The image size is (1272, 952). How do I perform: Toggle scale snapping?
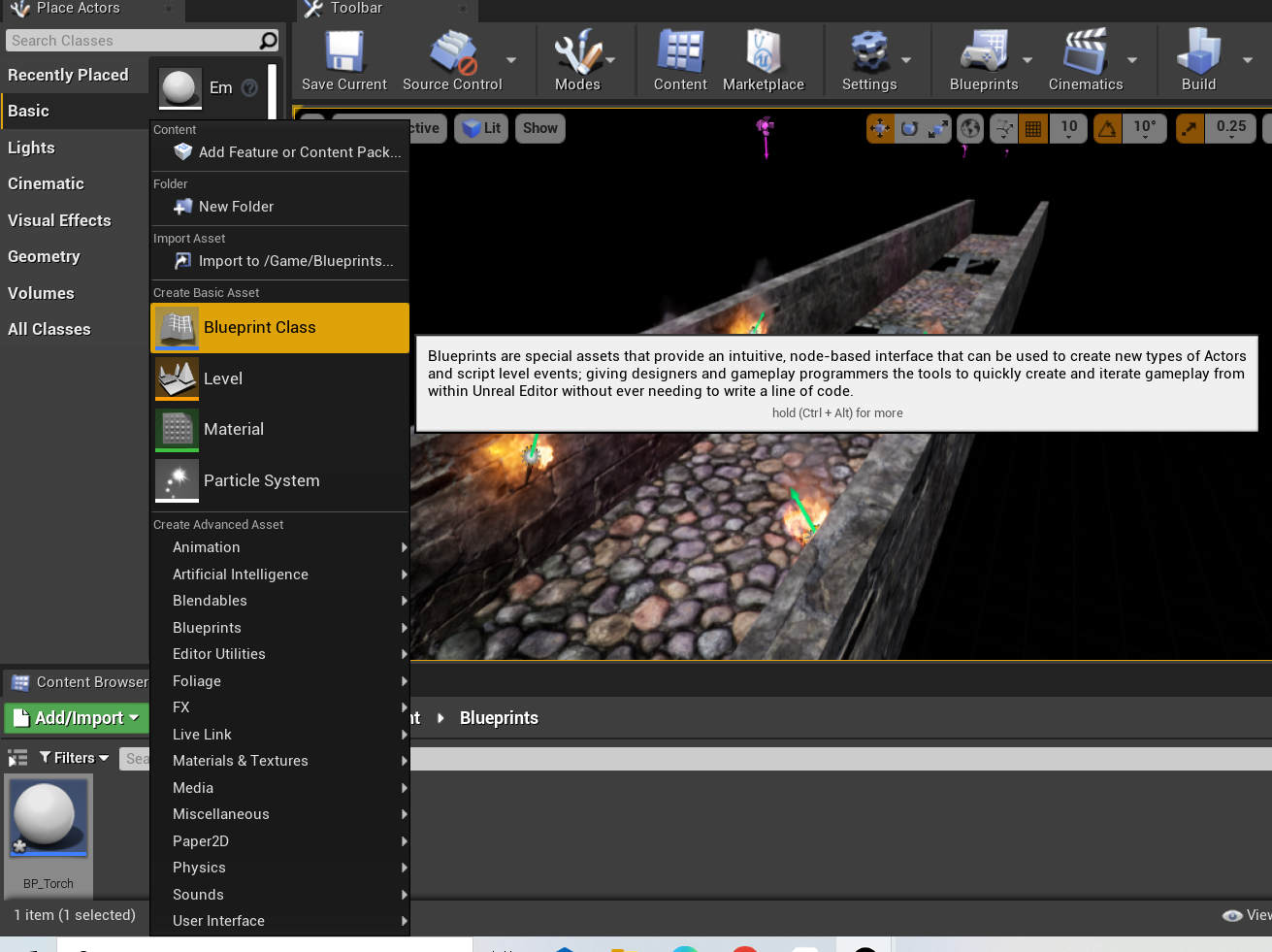(1190, 128)
